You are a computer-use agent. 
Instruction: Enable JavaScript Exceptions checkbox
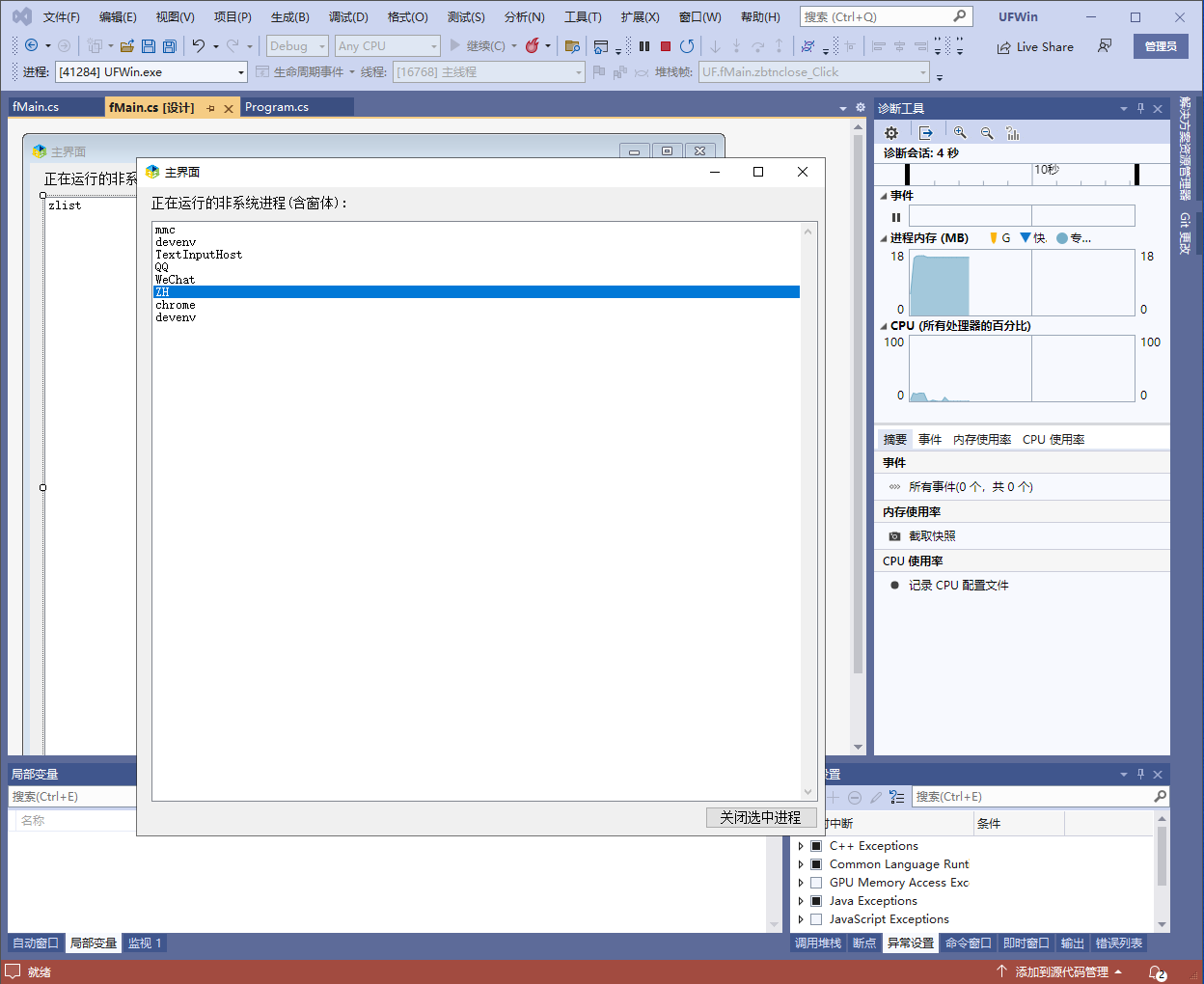(x=816, y=919)
